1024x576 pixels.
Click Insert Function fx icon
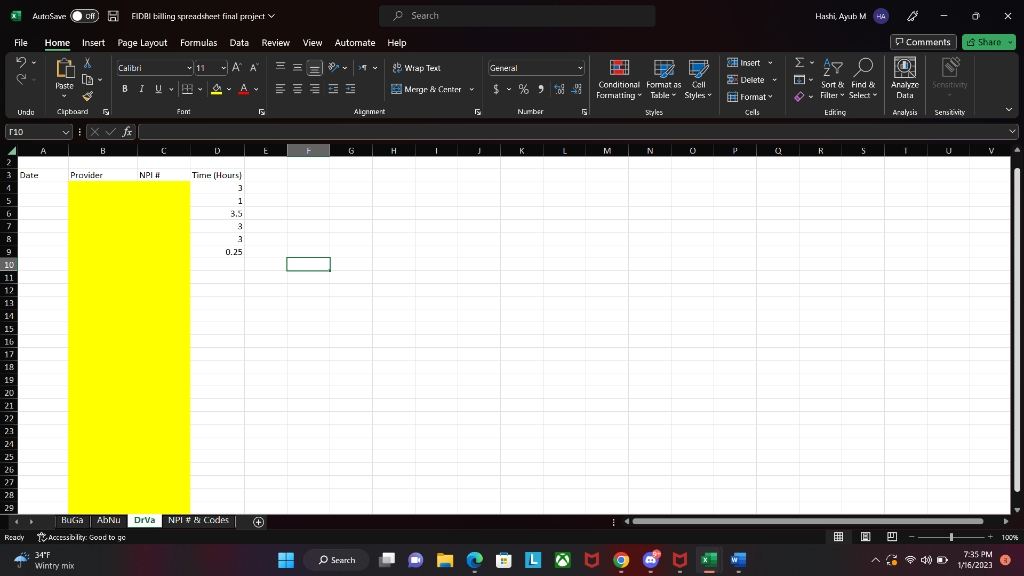pos(127,132)
